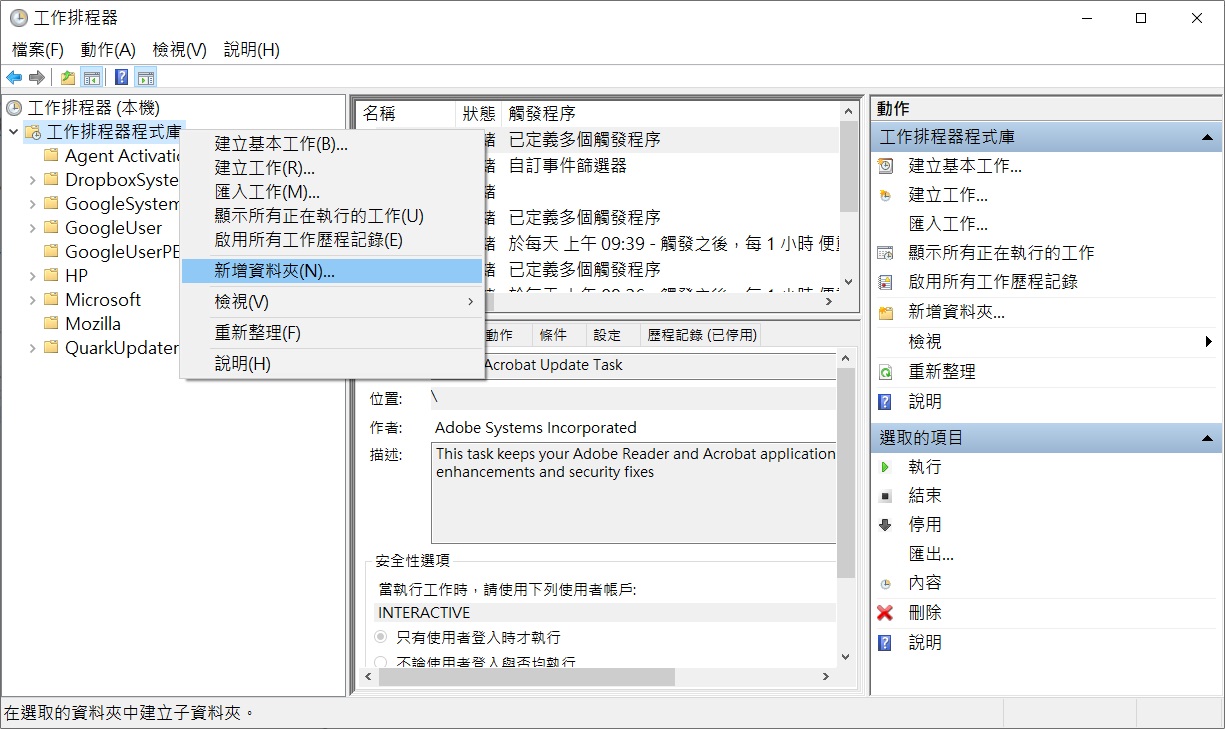Expand the GoogleSystem folder node
Image resolution: width=1225 pixels, height=729 pixels.
pos(32,204)
